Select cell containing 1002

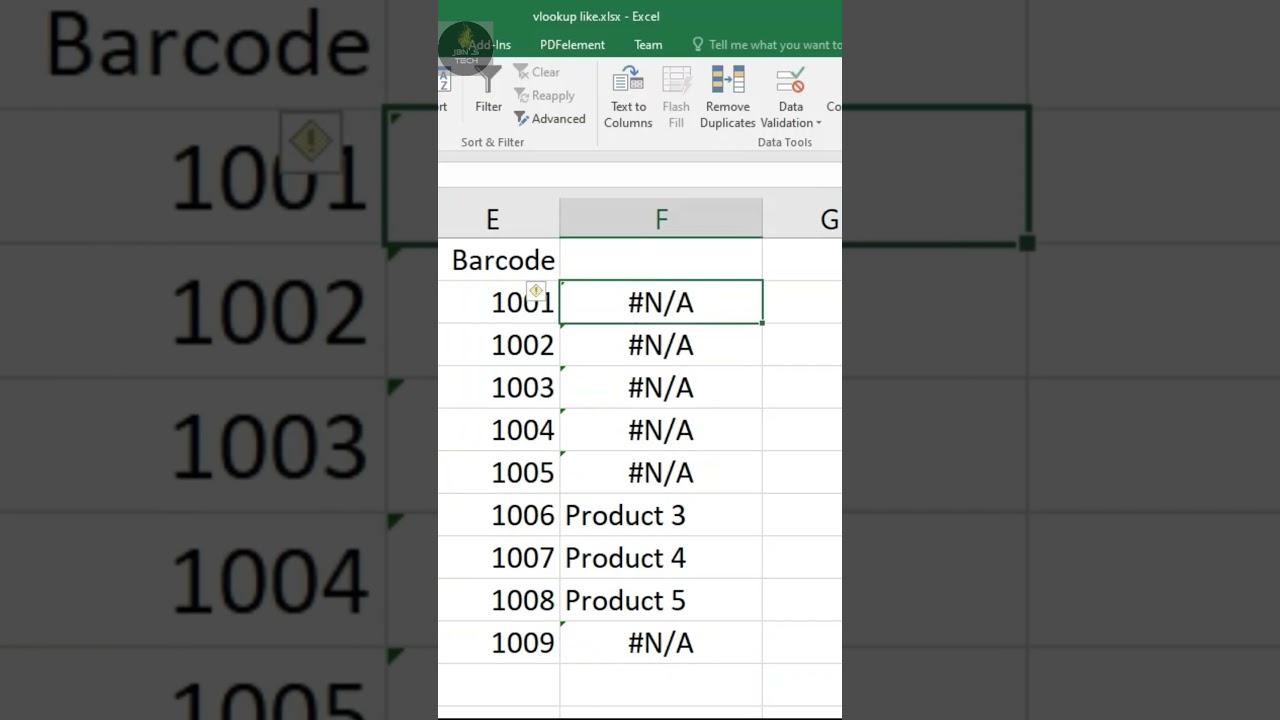(498, 345)
